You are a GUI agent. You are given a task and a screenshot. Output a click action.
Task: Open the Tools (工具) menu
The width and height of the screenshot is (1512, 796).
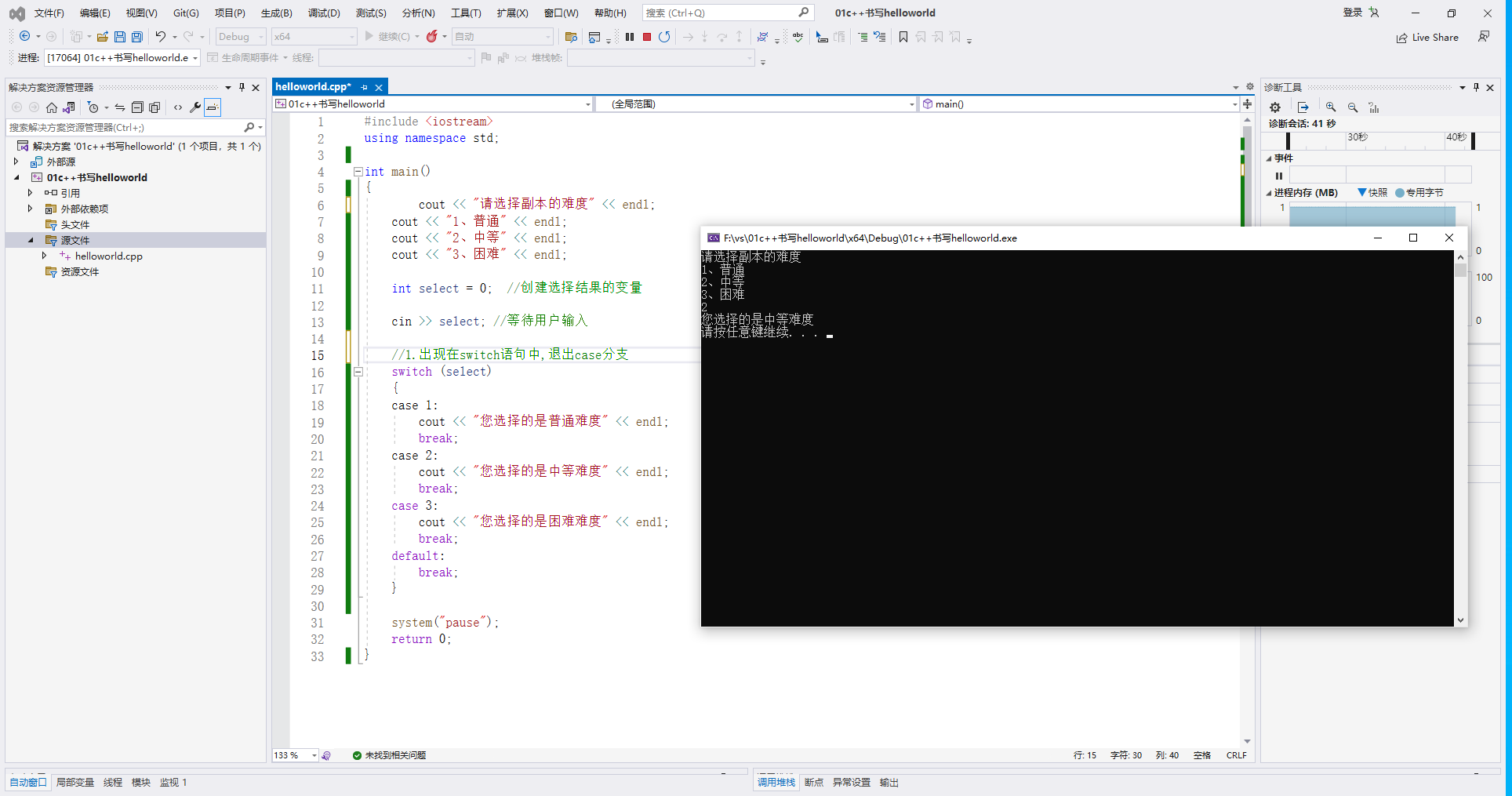tap(466, 13)
